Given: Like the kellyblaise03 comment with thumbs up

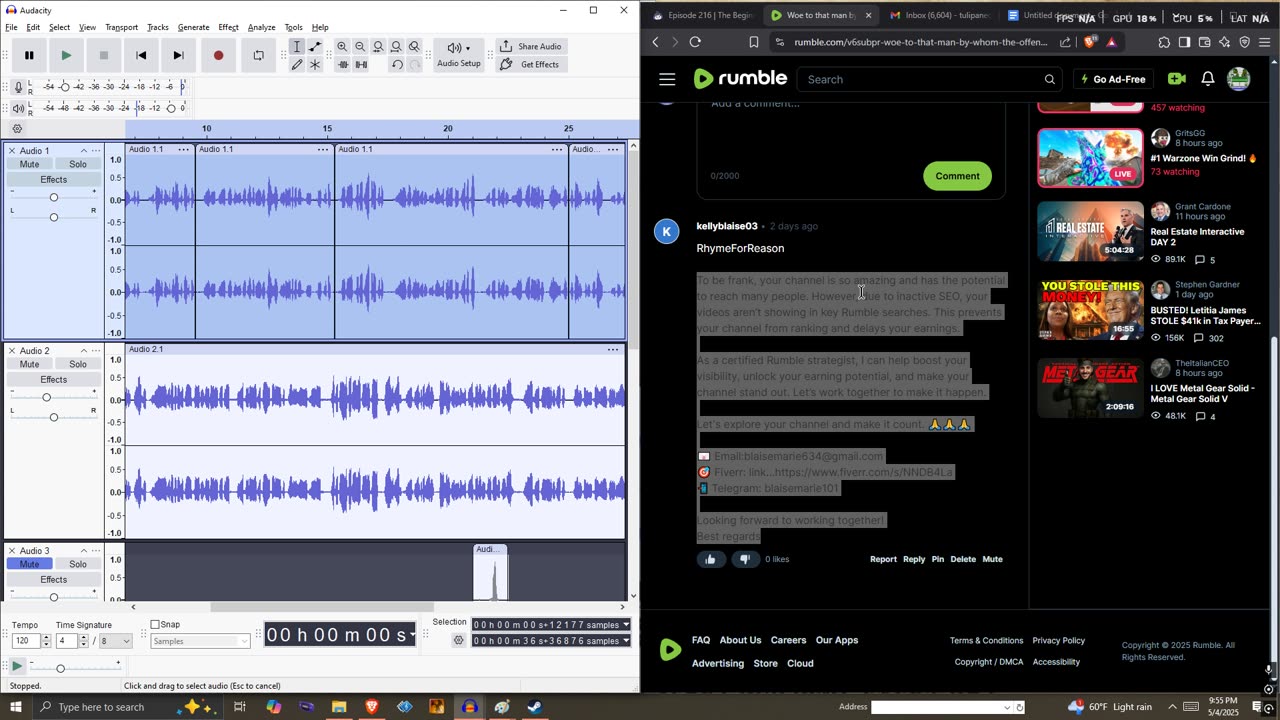Looking at the screenshot, I should pos(710,559).
